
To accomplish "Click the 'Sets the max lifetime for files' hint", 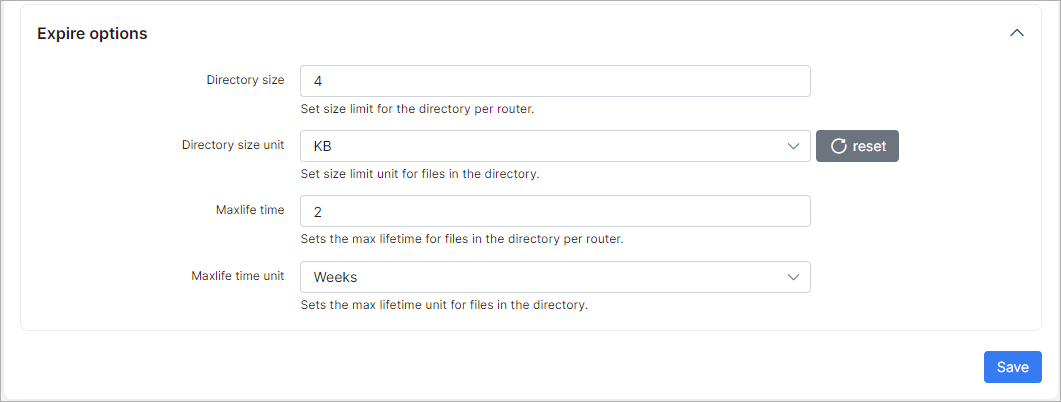I will click(x=461, y=240).
